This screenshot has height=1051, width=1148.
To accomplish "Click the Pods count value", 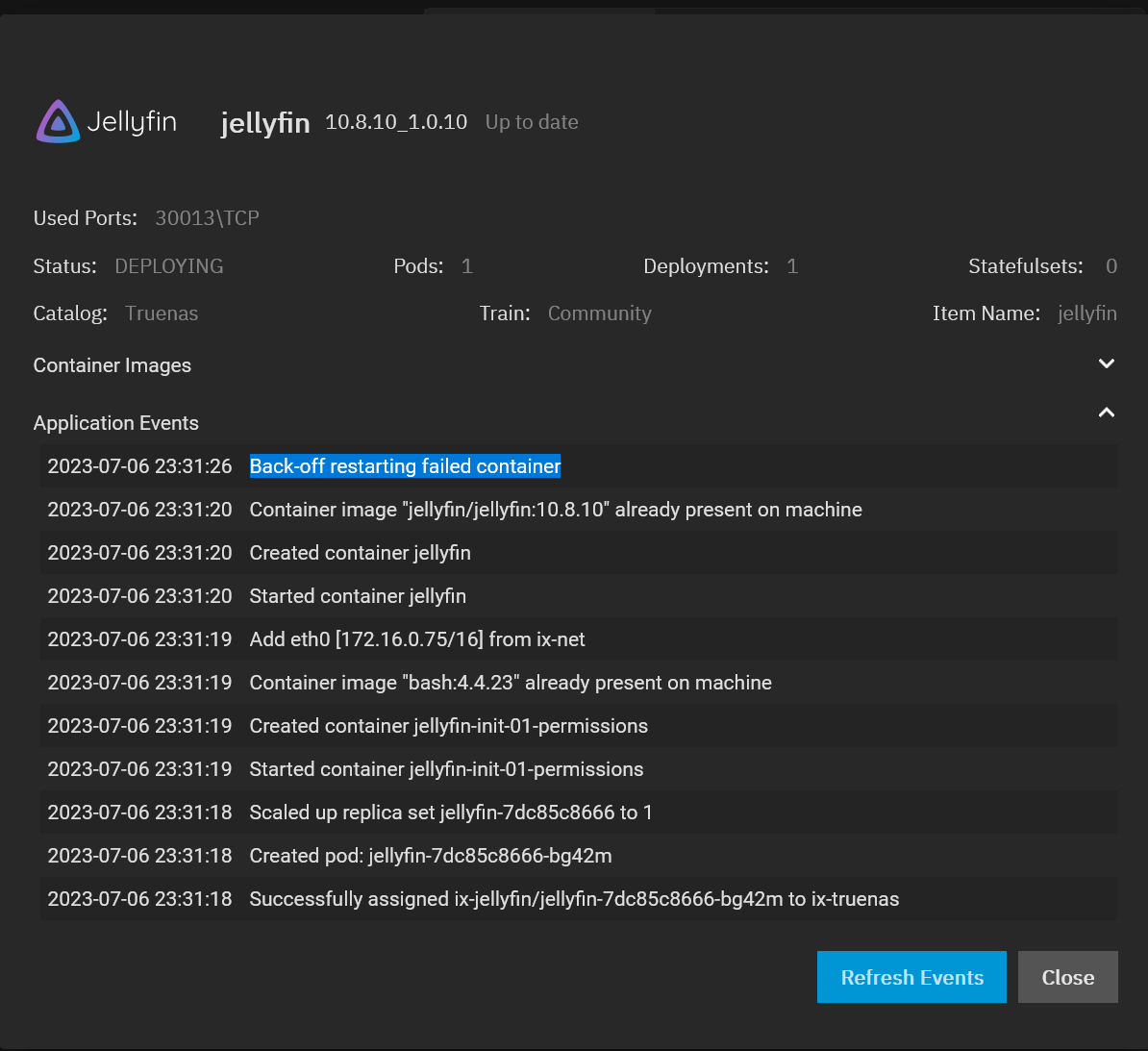I will pos(467,265).
